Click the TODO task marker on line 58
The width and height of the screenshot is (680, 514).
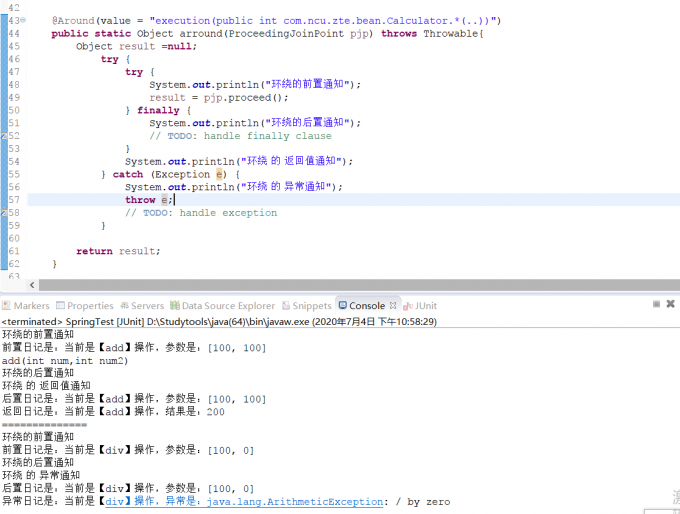pos(4,213)
